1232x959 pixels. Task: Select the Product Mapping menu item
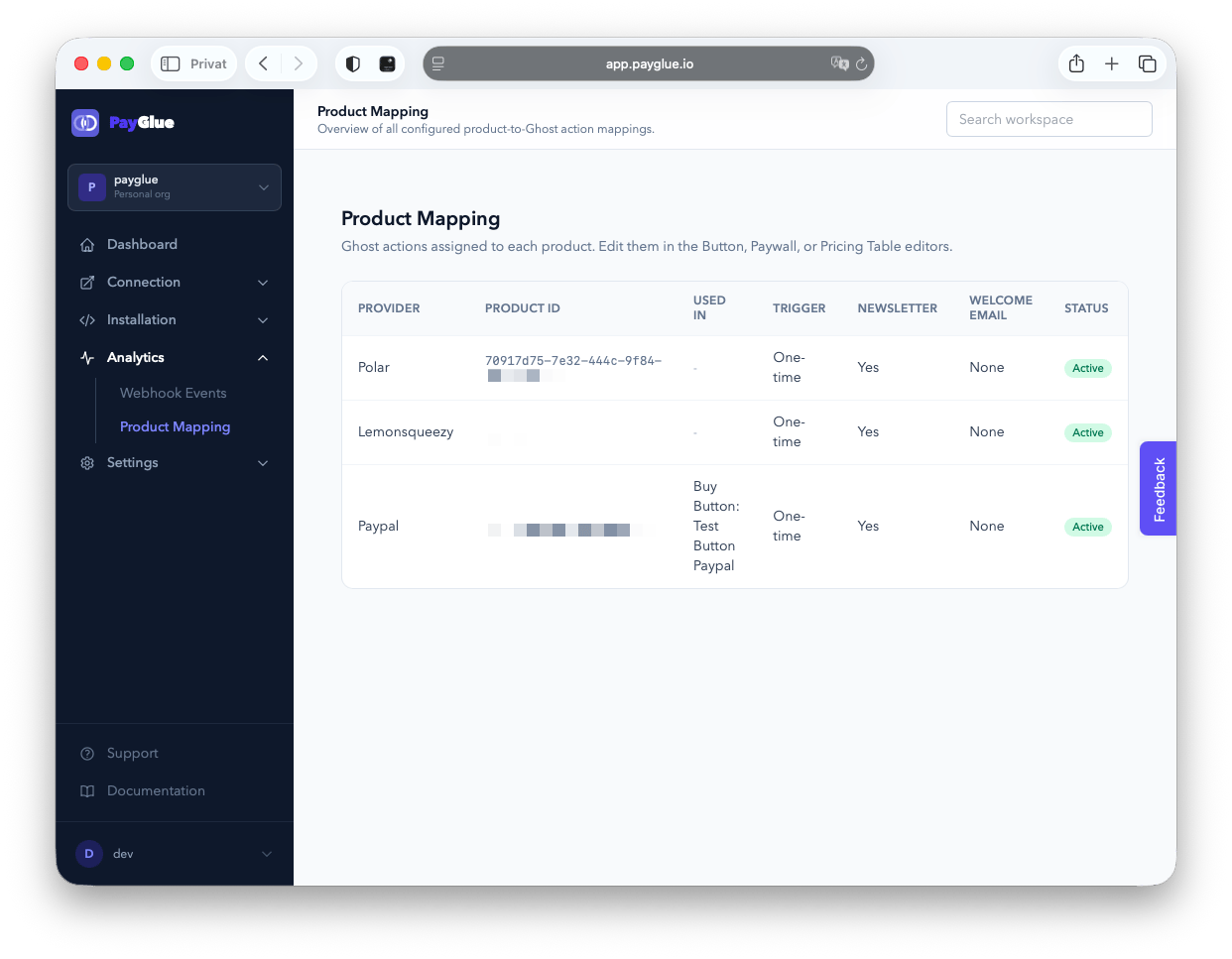tap(175, 427)
